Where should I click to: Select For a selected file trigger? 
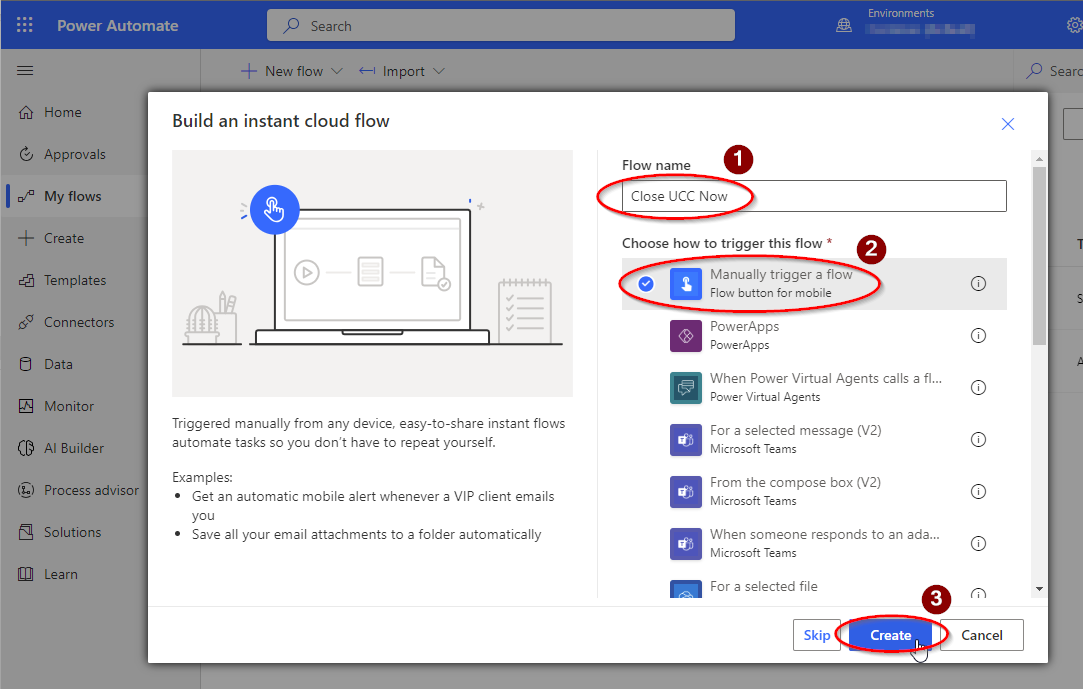click(x=814, y=585)
